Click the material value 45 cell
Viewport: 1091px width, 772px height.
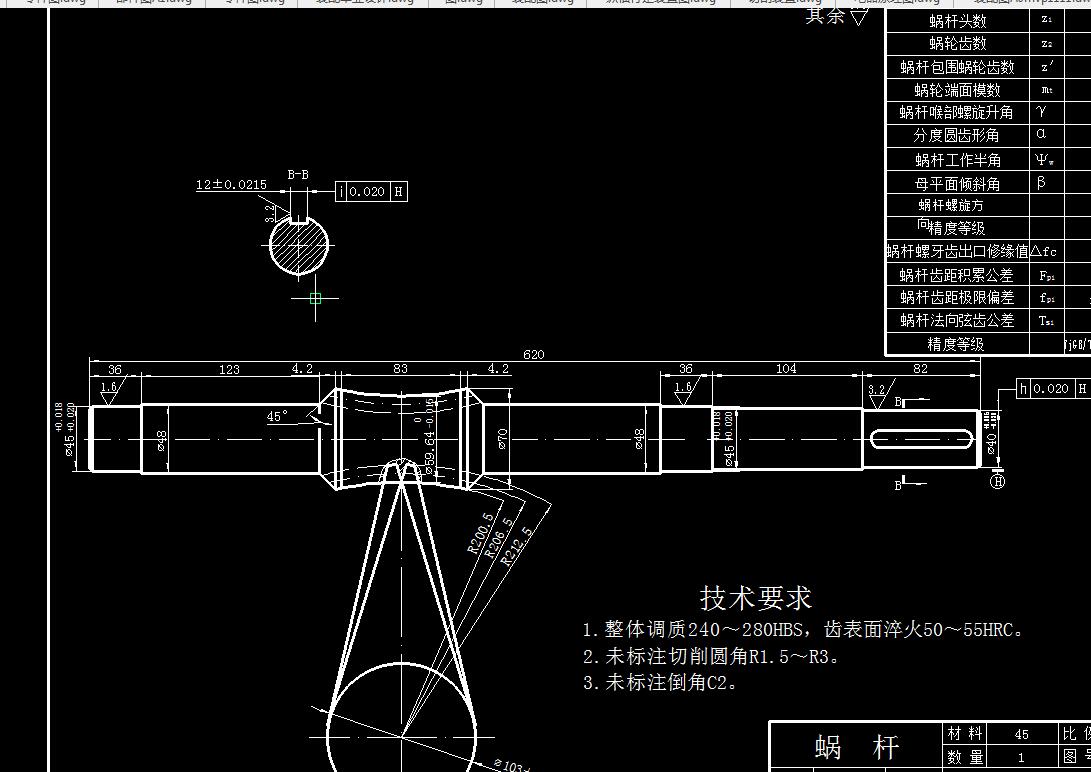1021,734
